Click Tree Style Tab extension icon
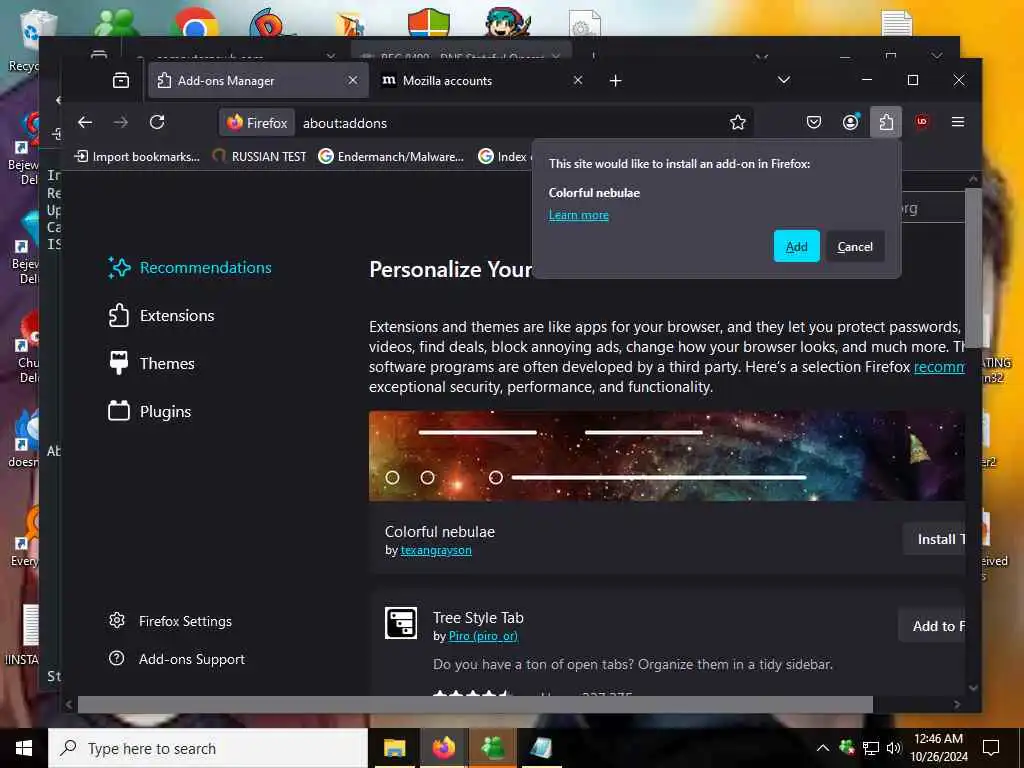 400,623
